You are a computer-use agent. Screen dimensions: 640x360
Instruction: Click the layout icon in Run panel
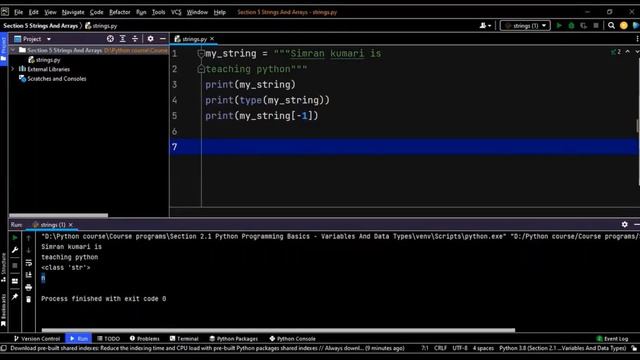[15, 281]
